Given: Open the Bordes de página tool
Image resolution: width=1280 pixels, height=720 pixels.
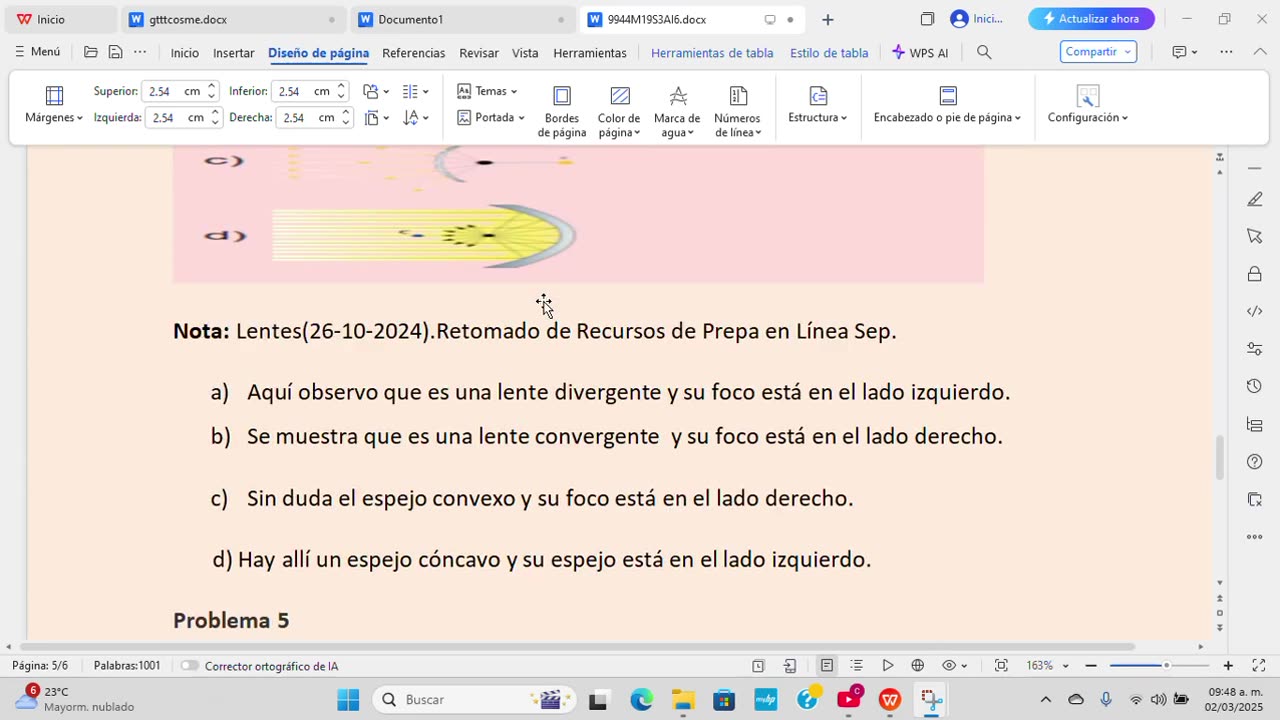Looking at the screenshot, I should click(x=562, y=111).
